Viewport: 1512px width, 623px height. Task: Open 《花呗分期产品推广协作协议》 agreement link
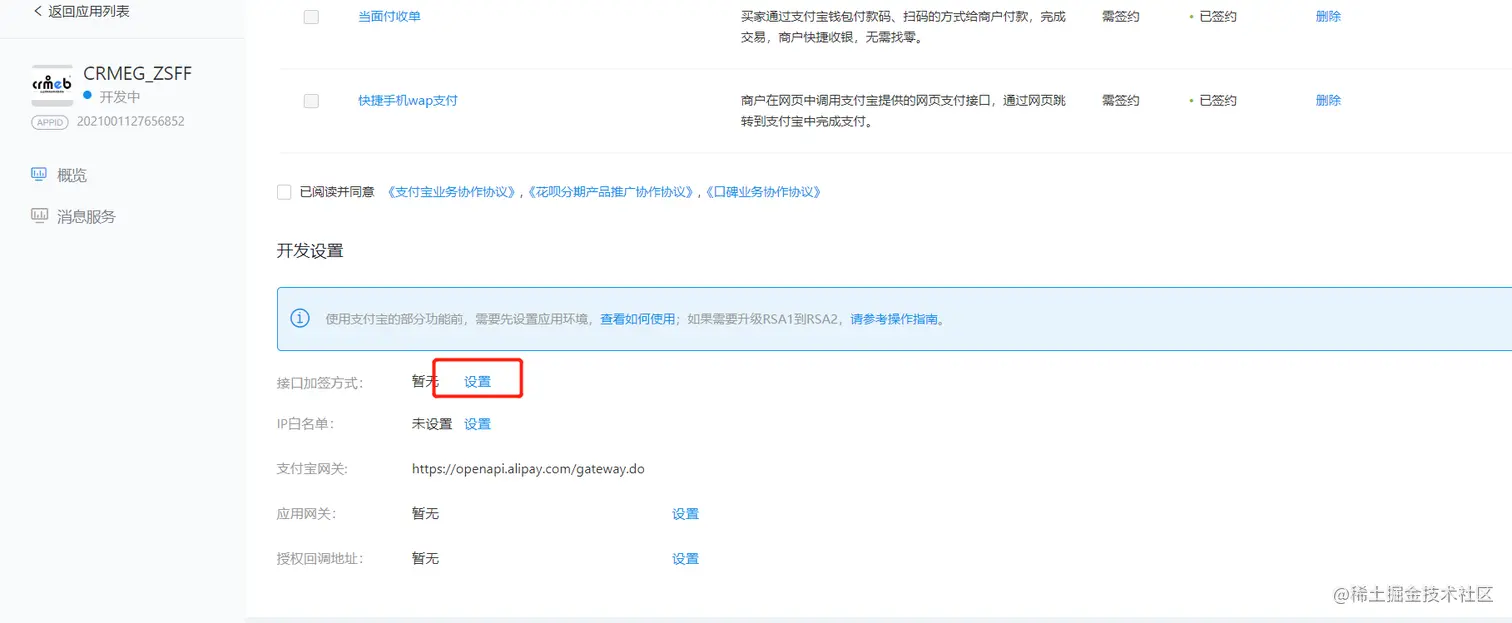tap(611, 192)
